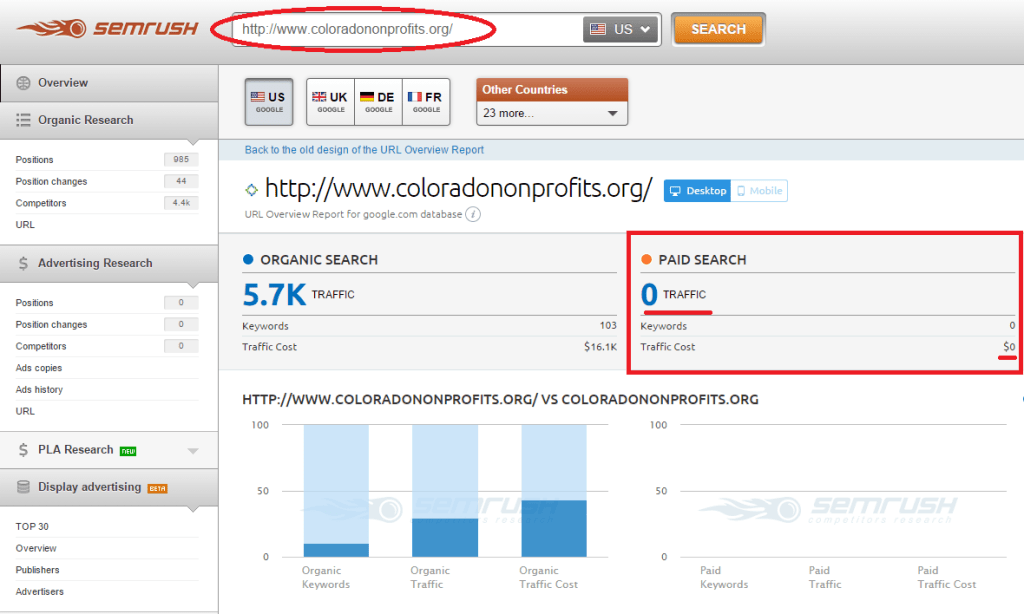Select the DE Google database
The image size is (1024, 614).
coord(379,101)
